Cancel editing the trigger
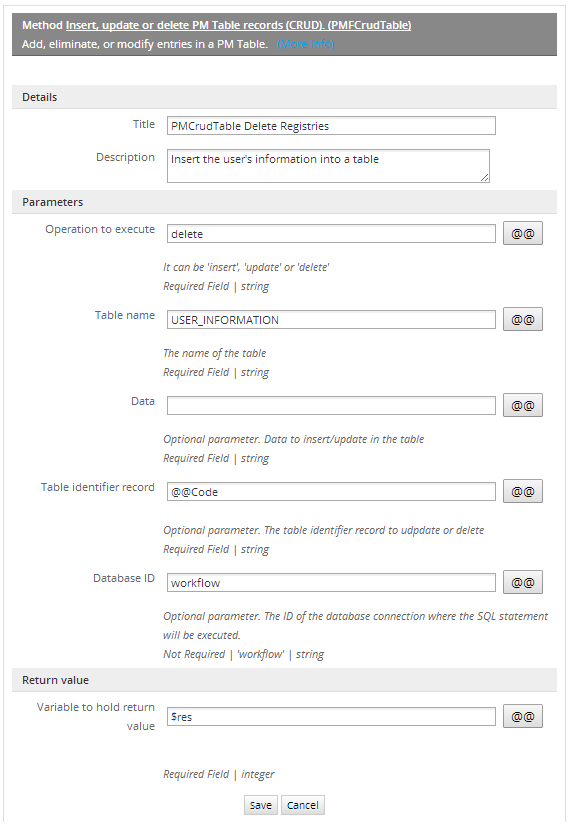 click(x=303, y=805)
